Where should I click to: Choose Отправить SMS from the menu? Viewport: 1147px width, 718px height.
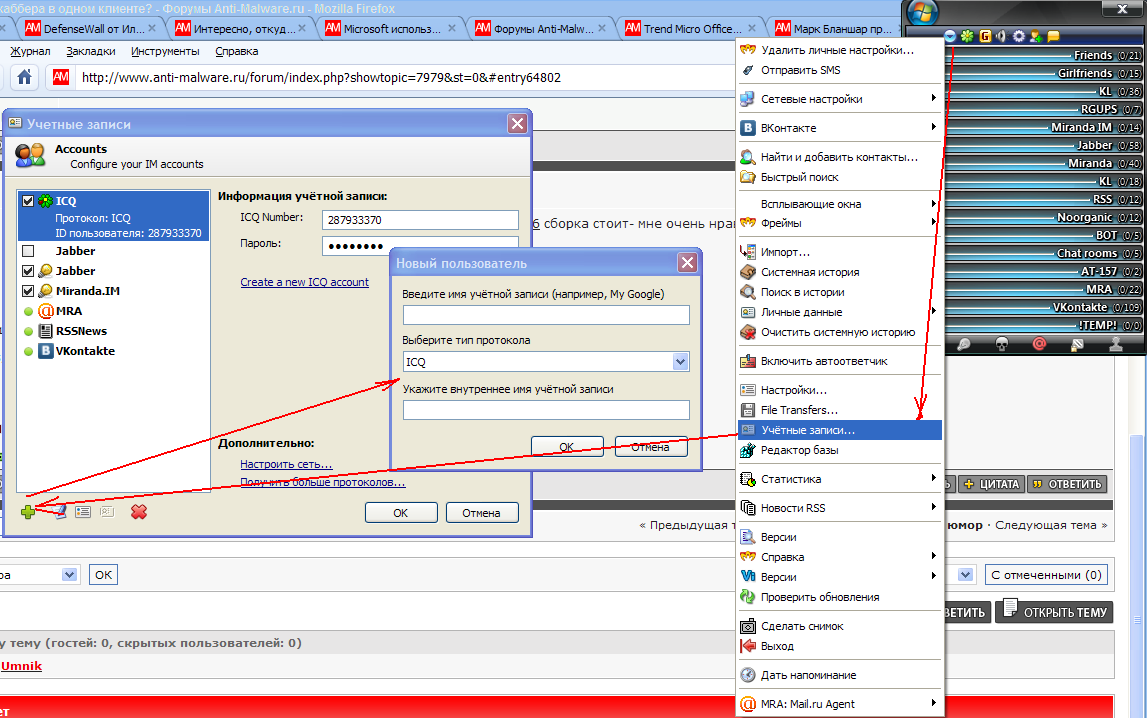(839, 70)
